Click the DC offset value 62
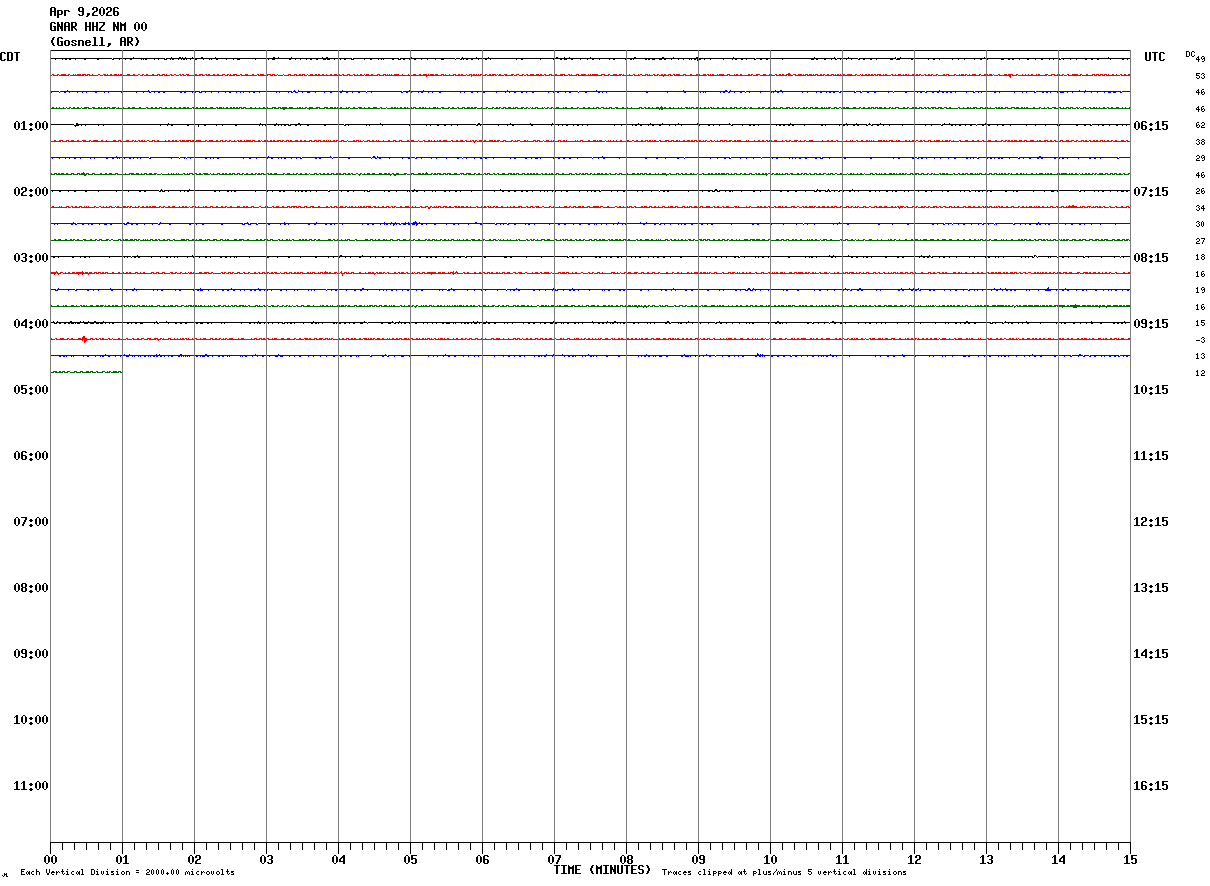1210x886 pixels. 1200,126
